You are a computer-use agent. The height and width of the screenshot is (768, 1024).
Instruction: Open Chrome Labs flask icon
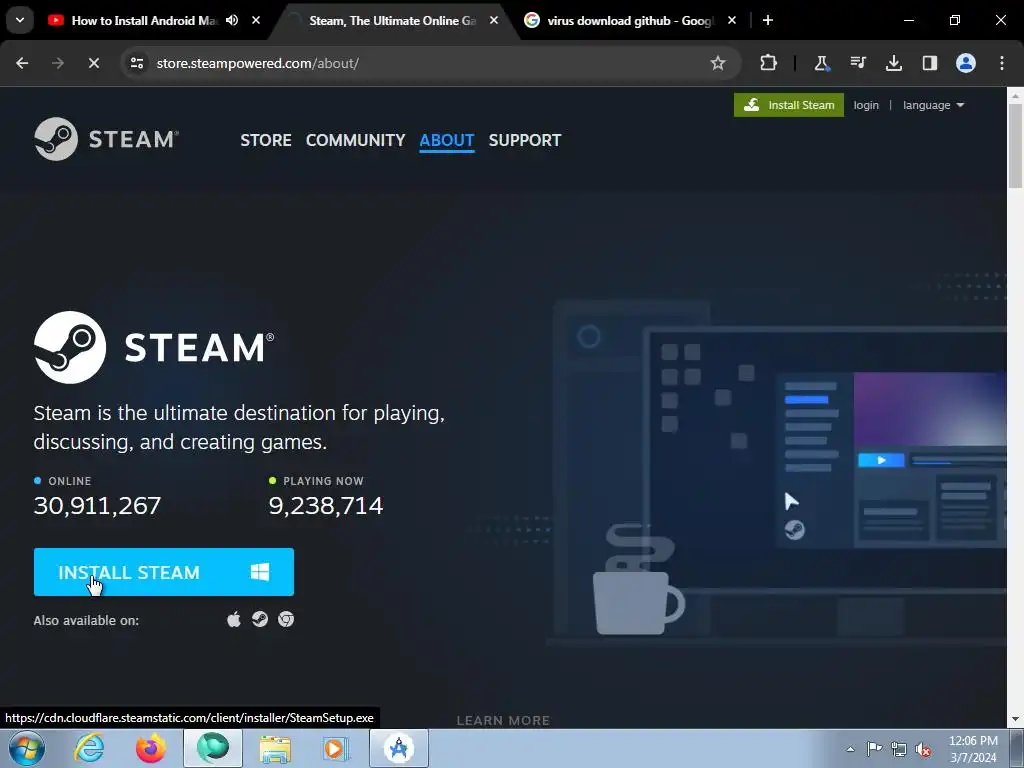pos(822,63)
